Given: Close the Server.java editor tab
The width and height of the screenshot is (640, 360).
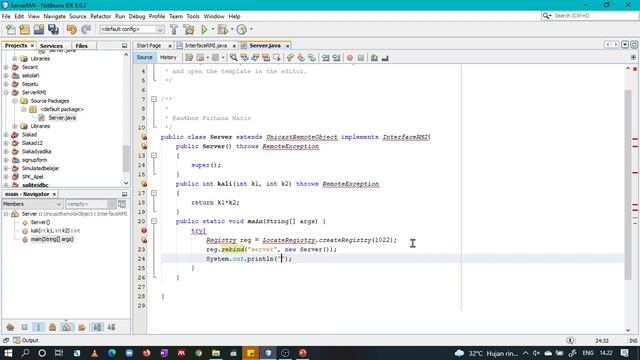Looking at the screenshot, I should tap(287, 46).
